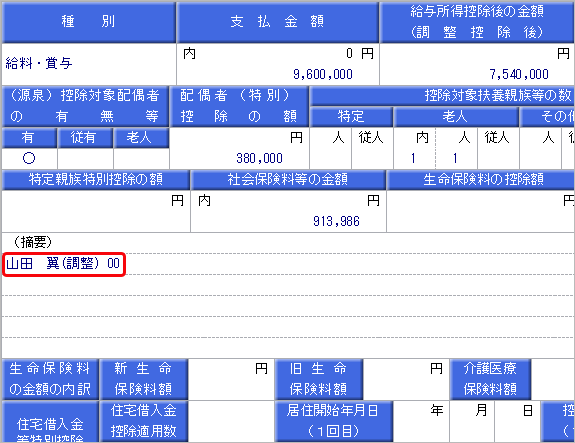Screen dimensions: 575x443
Task: Click the 老人 spouse column label
Action: (141, 138)
